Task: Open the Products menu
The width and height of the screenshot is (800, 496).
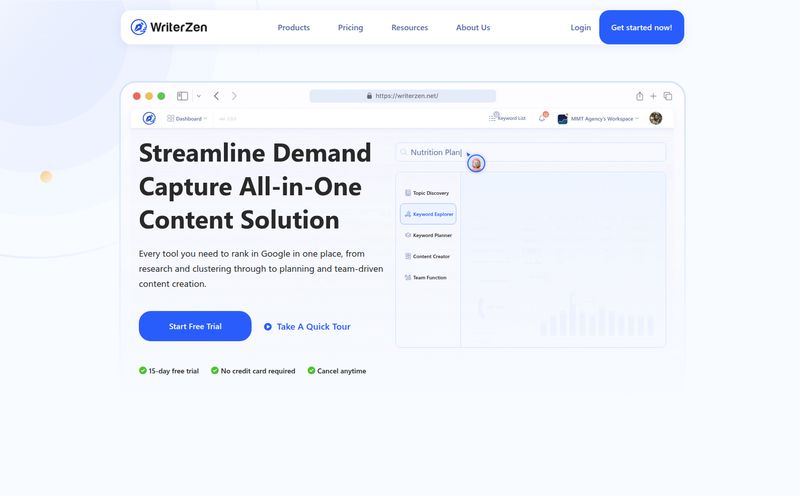Action: pyautogui.click(x=293, y=28)
